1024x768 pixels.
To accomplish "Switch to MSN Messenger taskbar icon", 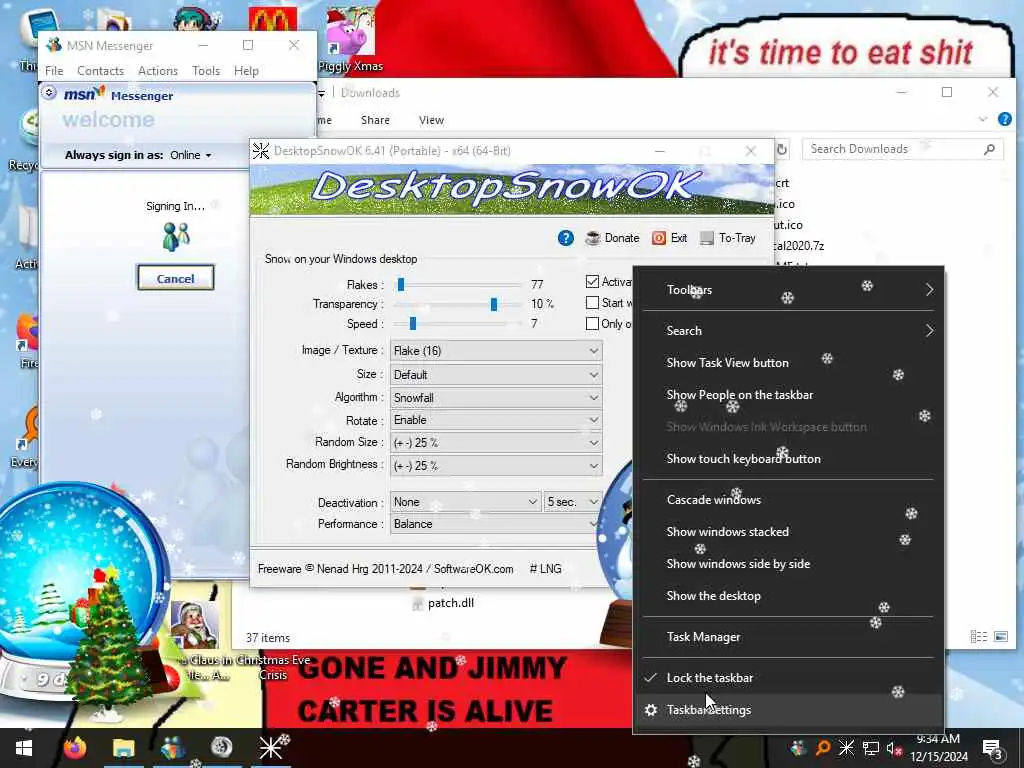I will (172, 748).
